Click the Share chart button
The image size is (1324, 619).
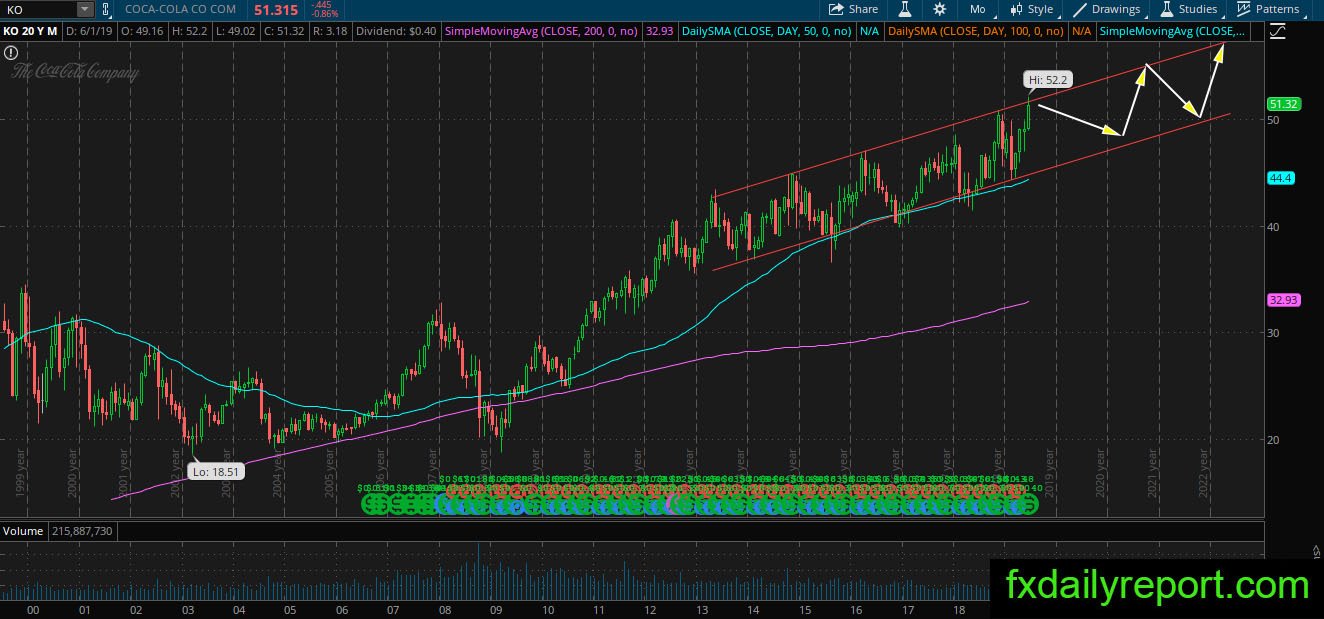tap(854, 9)
